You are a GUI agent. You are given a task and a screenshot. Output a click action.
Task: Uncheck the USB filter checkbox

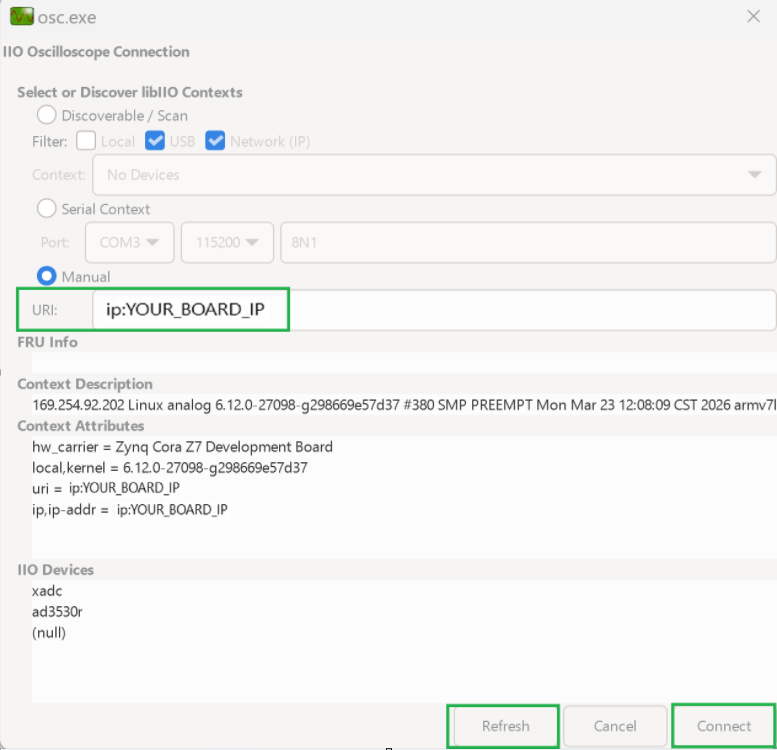click(x=155, y=141)
